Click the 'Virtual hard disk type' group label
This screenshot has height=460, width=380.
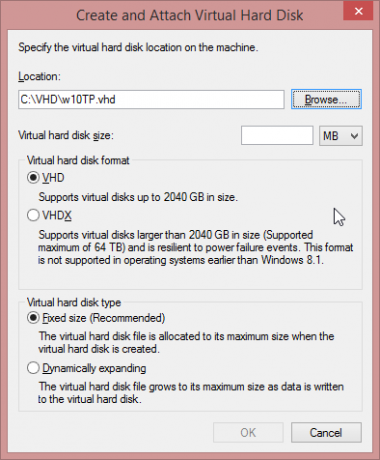coord(74,302)
